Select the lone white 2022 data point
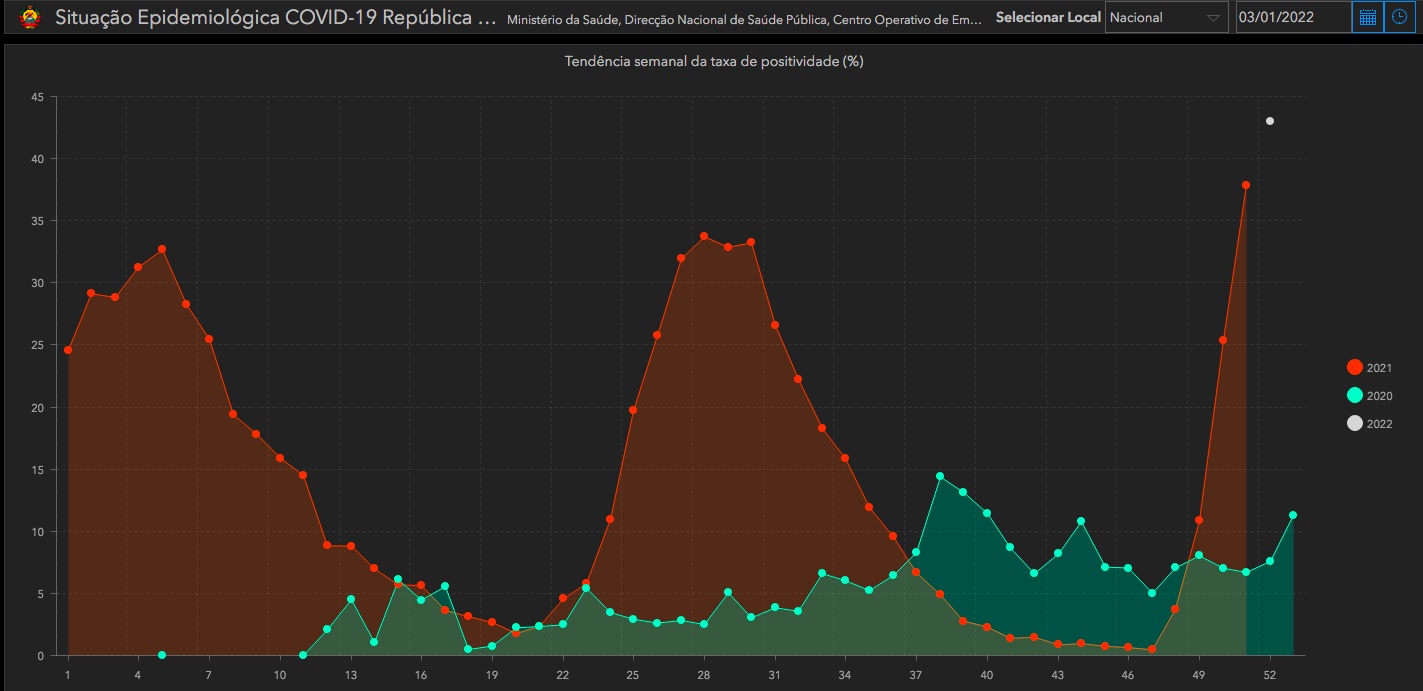 pos(1270,121)
